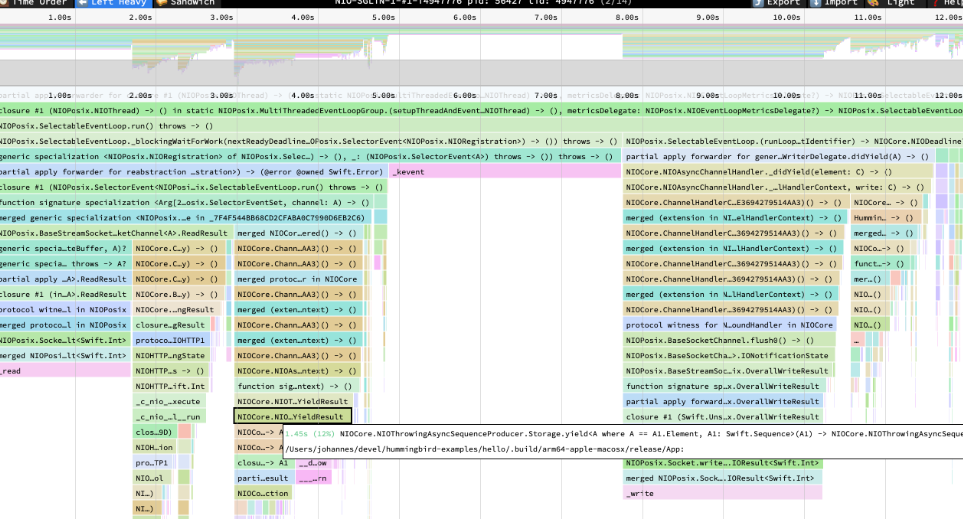Image resolution: width=963 pixels, height=520 pixels.
Task: Select the NIOHTTP…s -> () frame
Action: (x=171, y=371)
